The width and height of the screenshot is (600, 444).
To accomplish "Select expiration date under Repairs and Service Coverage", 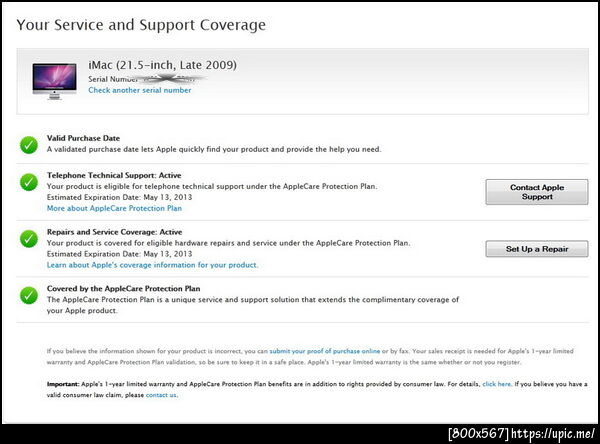I will coord(119,254).
